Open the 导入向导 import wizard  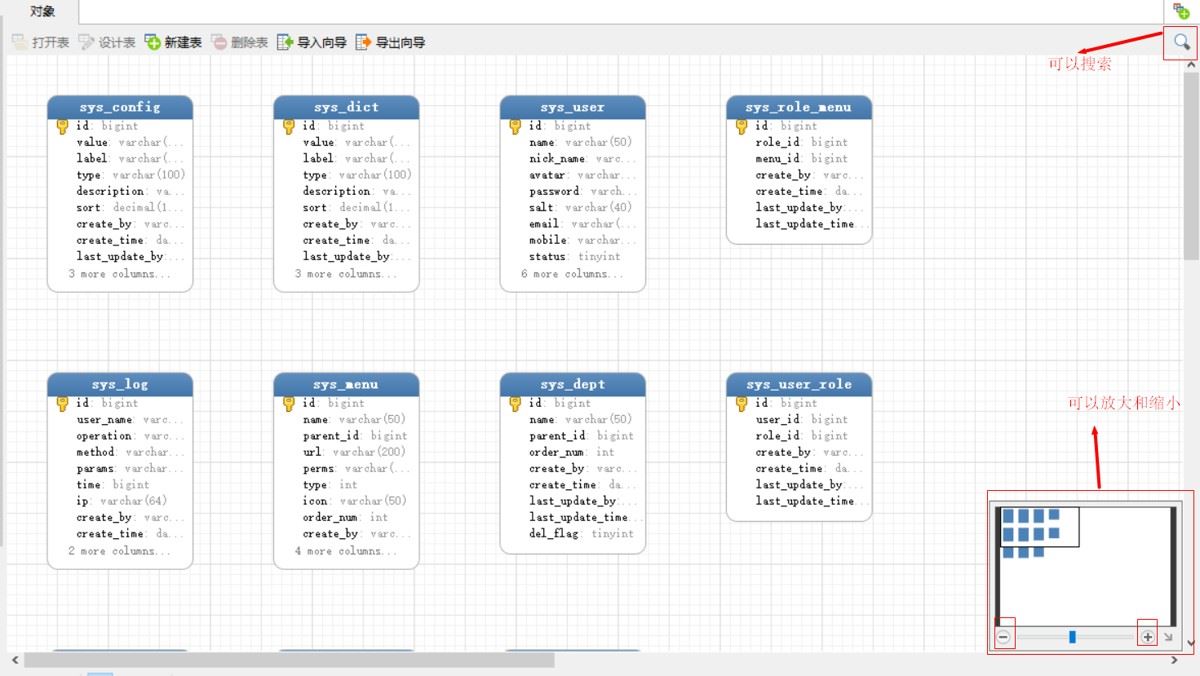coord(311,42)
